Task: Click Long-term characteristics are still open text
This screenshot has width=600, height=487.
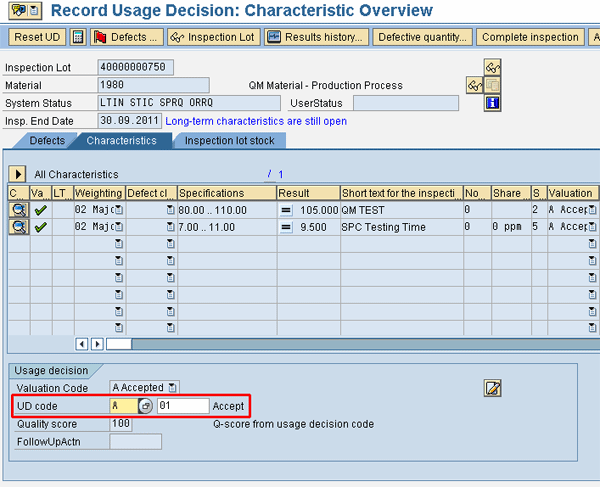Action: click(256, 121)
